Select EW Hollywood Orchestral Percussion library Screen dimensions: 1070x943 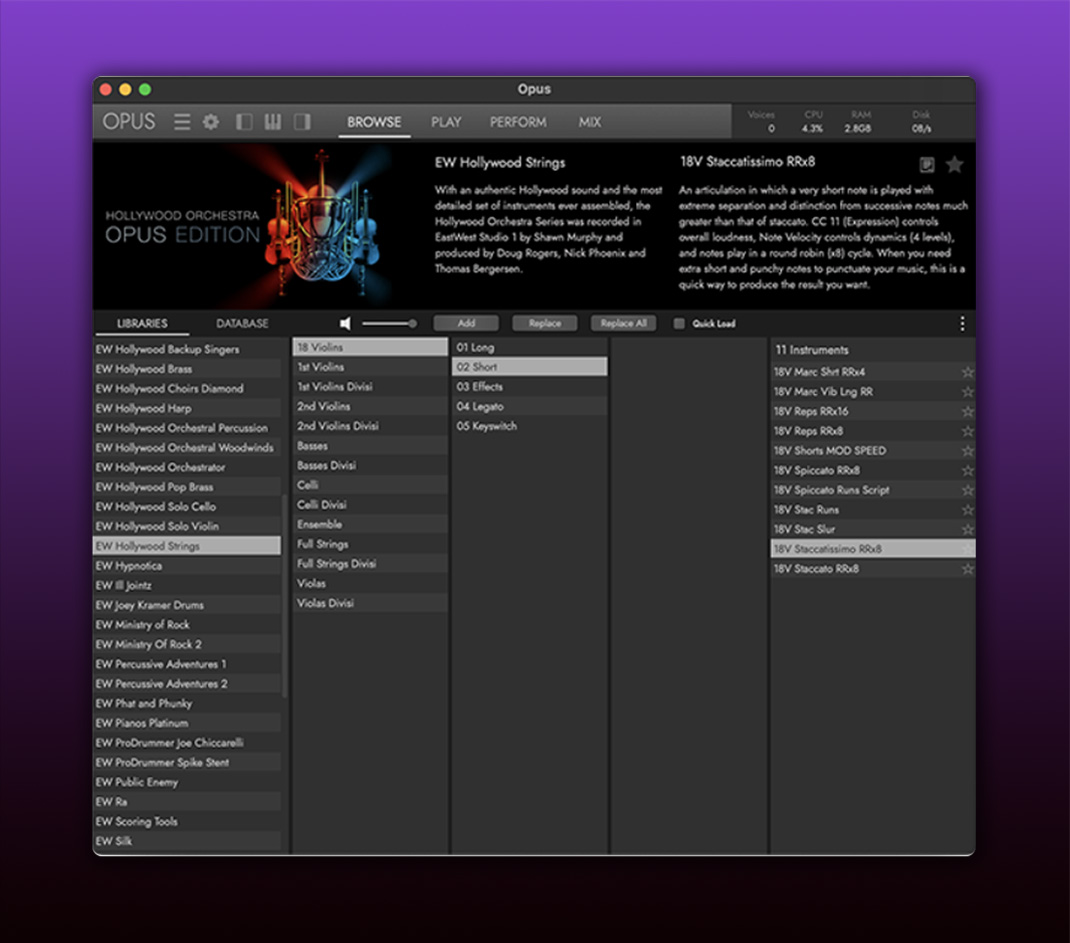pos(187,429)
